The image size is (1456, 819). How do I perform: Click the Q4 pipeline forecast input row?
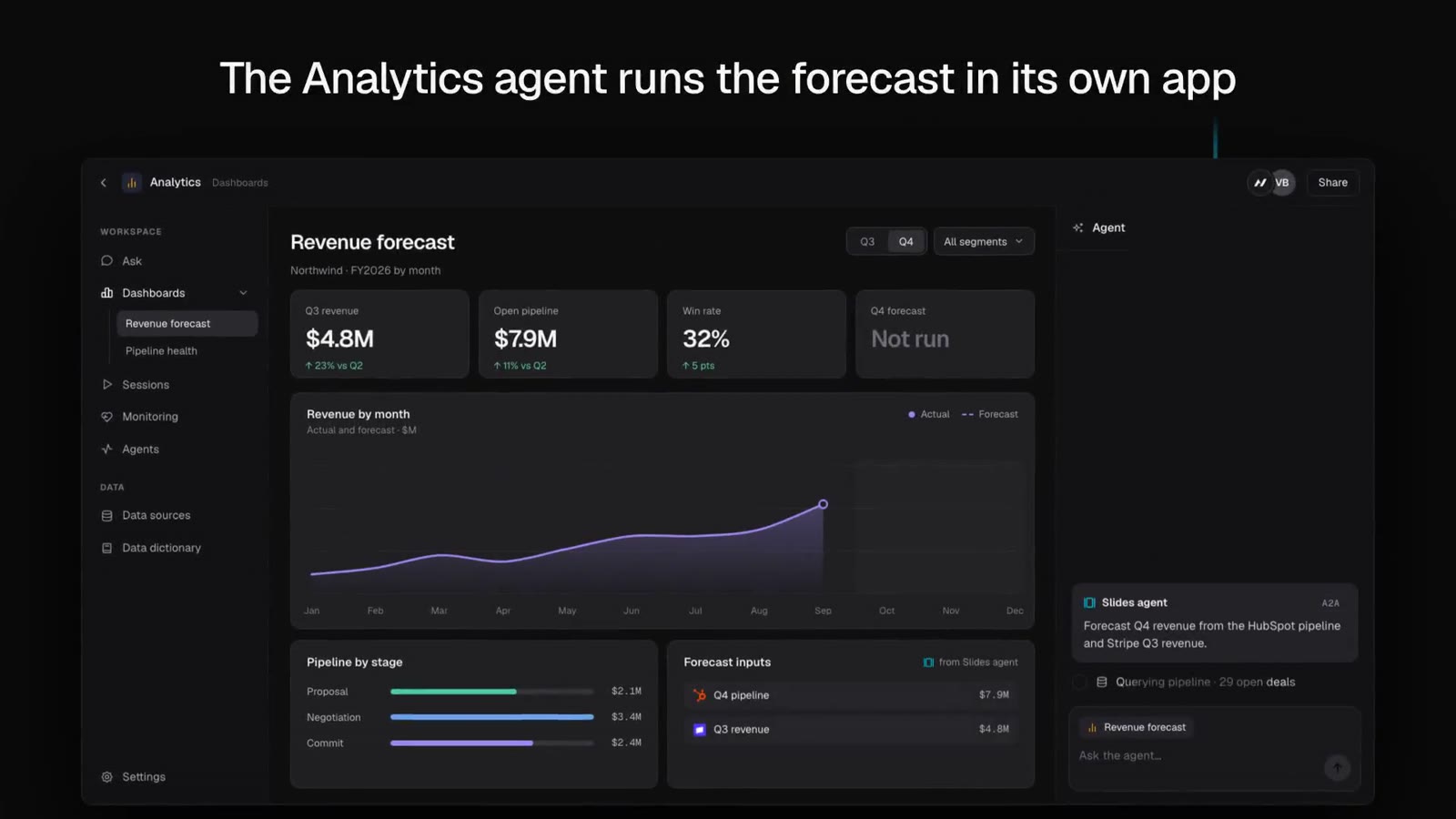[x=851, y=695]
